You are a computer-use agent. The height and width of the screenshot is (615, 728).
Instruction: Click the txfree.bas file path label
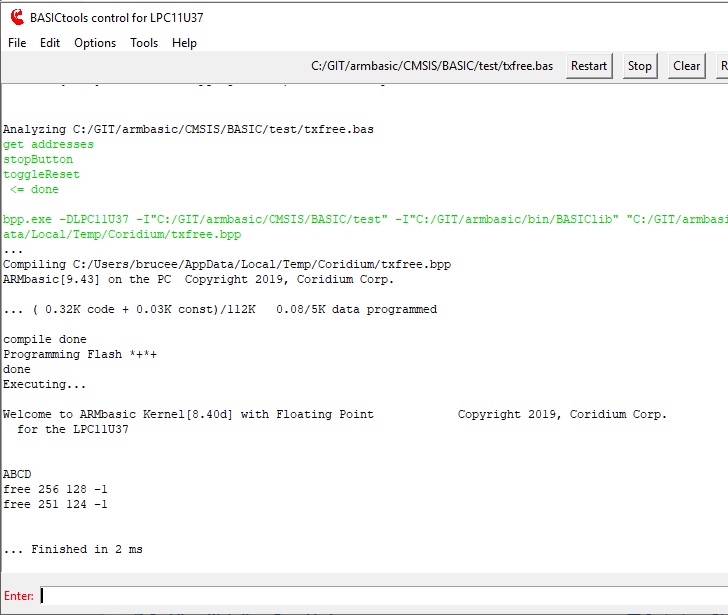(432, 66)
